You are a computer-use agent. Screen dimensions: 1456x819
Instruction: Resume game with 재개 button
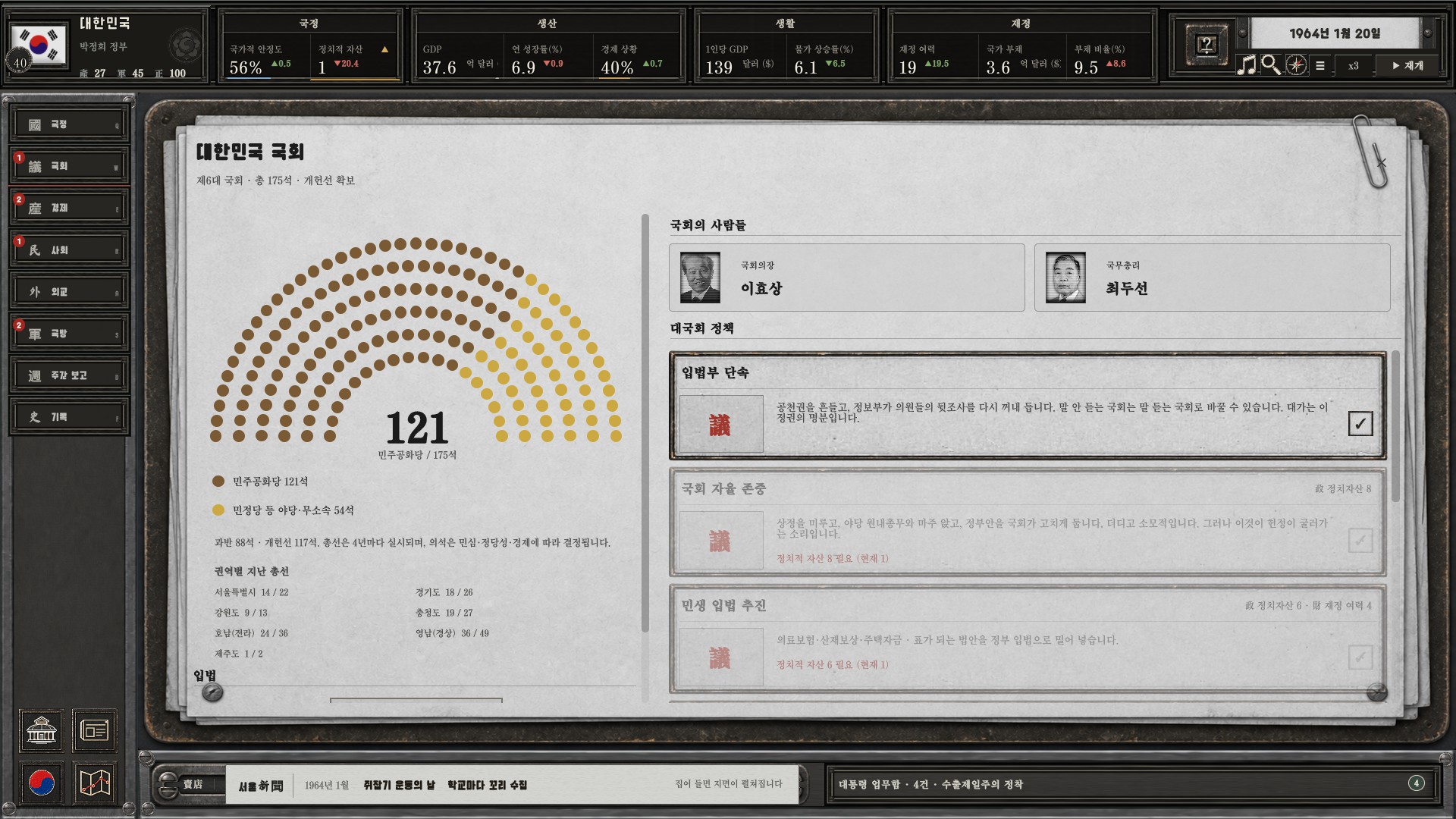click(x=1407, y=66)
